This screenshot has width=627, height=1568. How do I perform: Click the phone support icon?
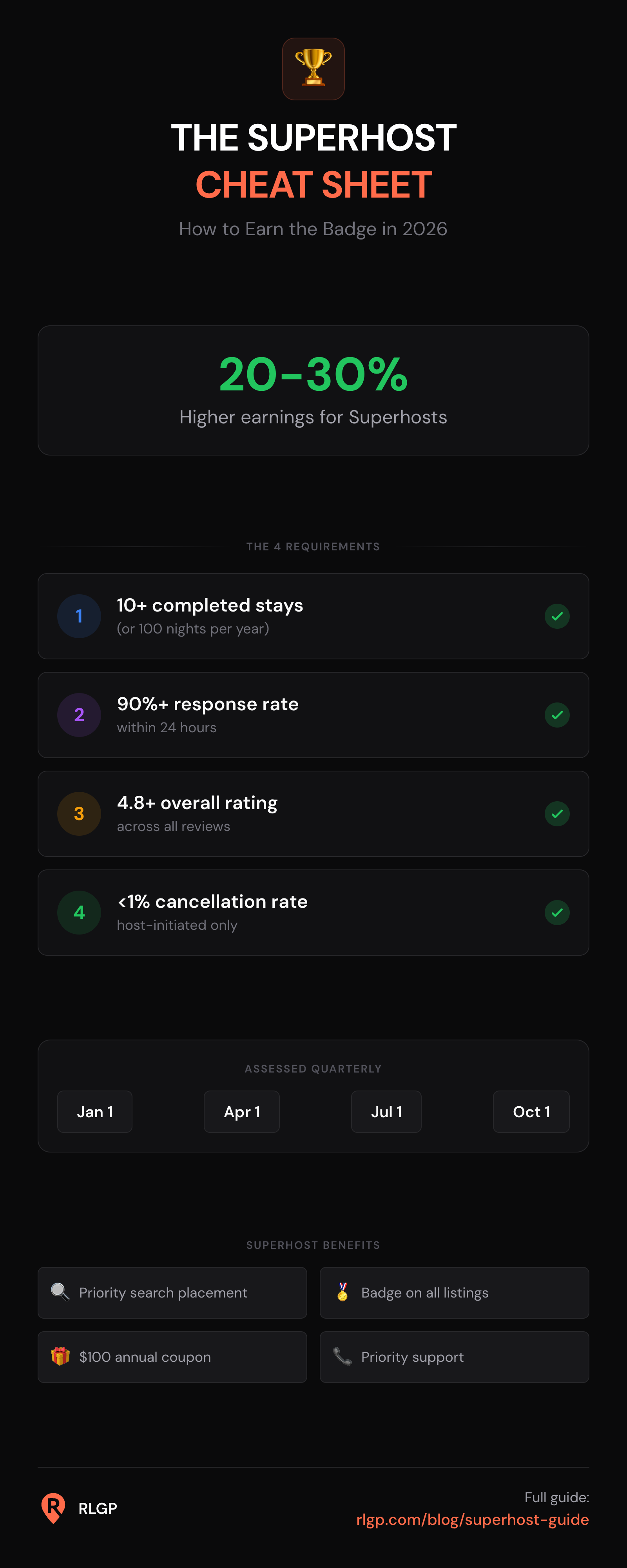pyautogui.click(x=342, y=1356)
